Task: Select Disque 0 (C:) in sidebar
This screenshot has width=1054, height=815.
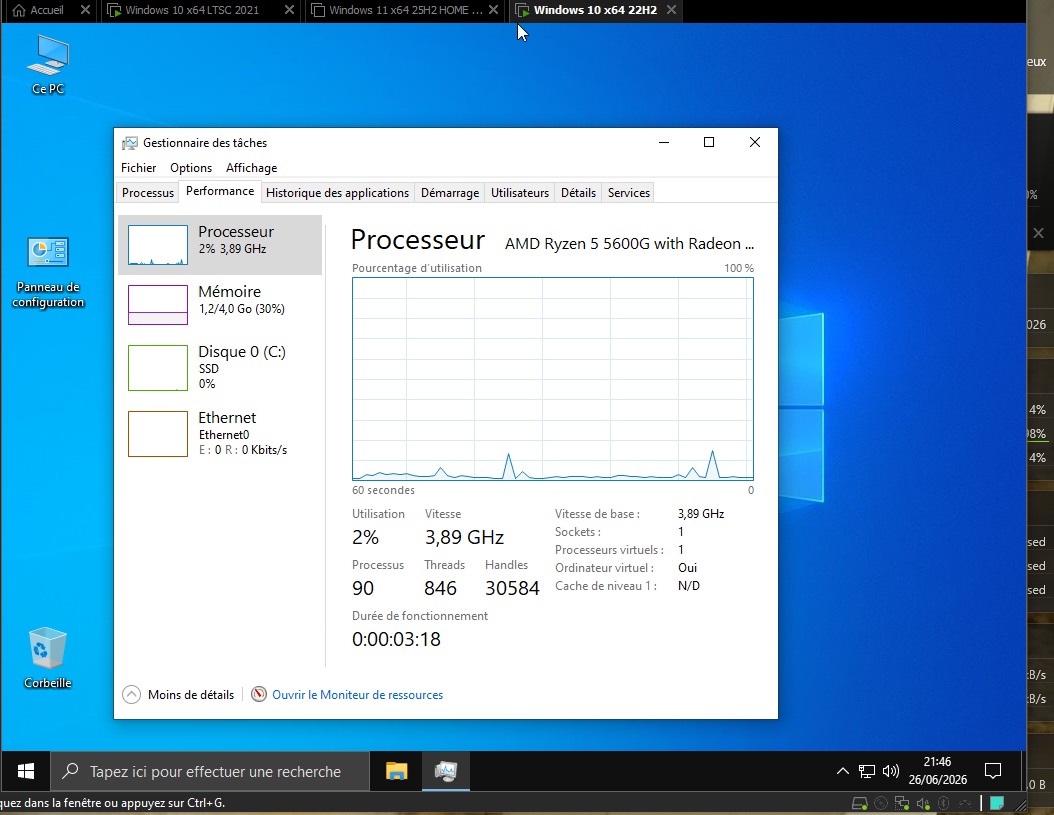Action: pos(220,368)
